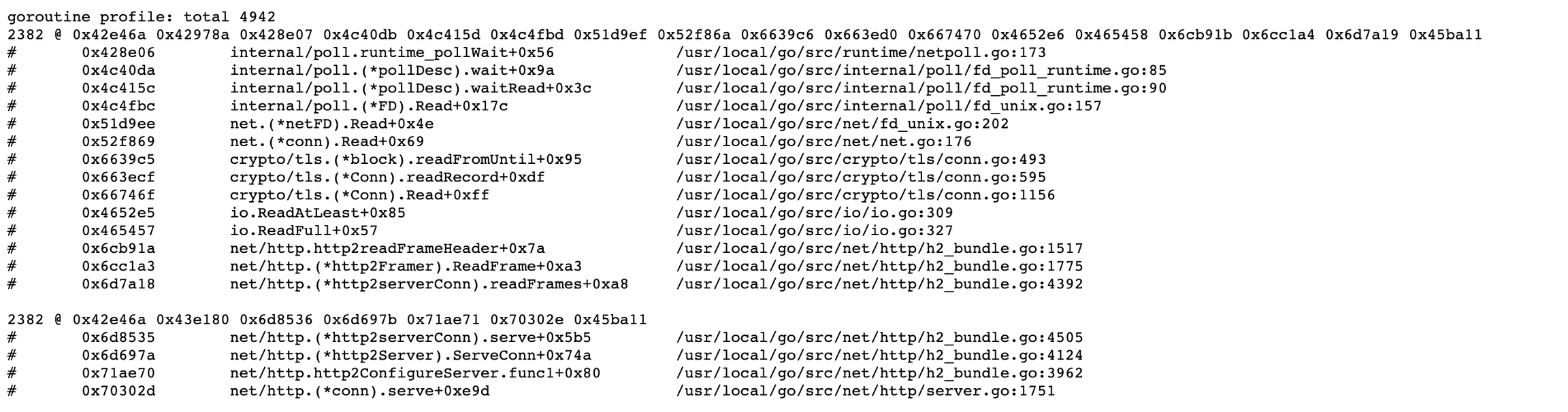The height and width of the screenshot is (412, 1568).
Task: Click the crypto/tls.(*Conn).Read+0xff frame
Action: point(359,195)
